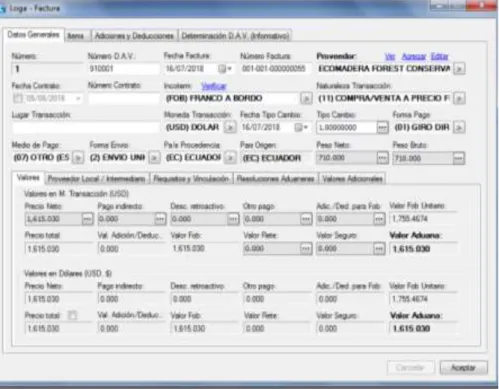The image size is (499, 389).
Task: Click the Verificar link beside Incoterm
Action: [x=214, y=86]
